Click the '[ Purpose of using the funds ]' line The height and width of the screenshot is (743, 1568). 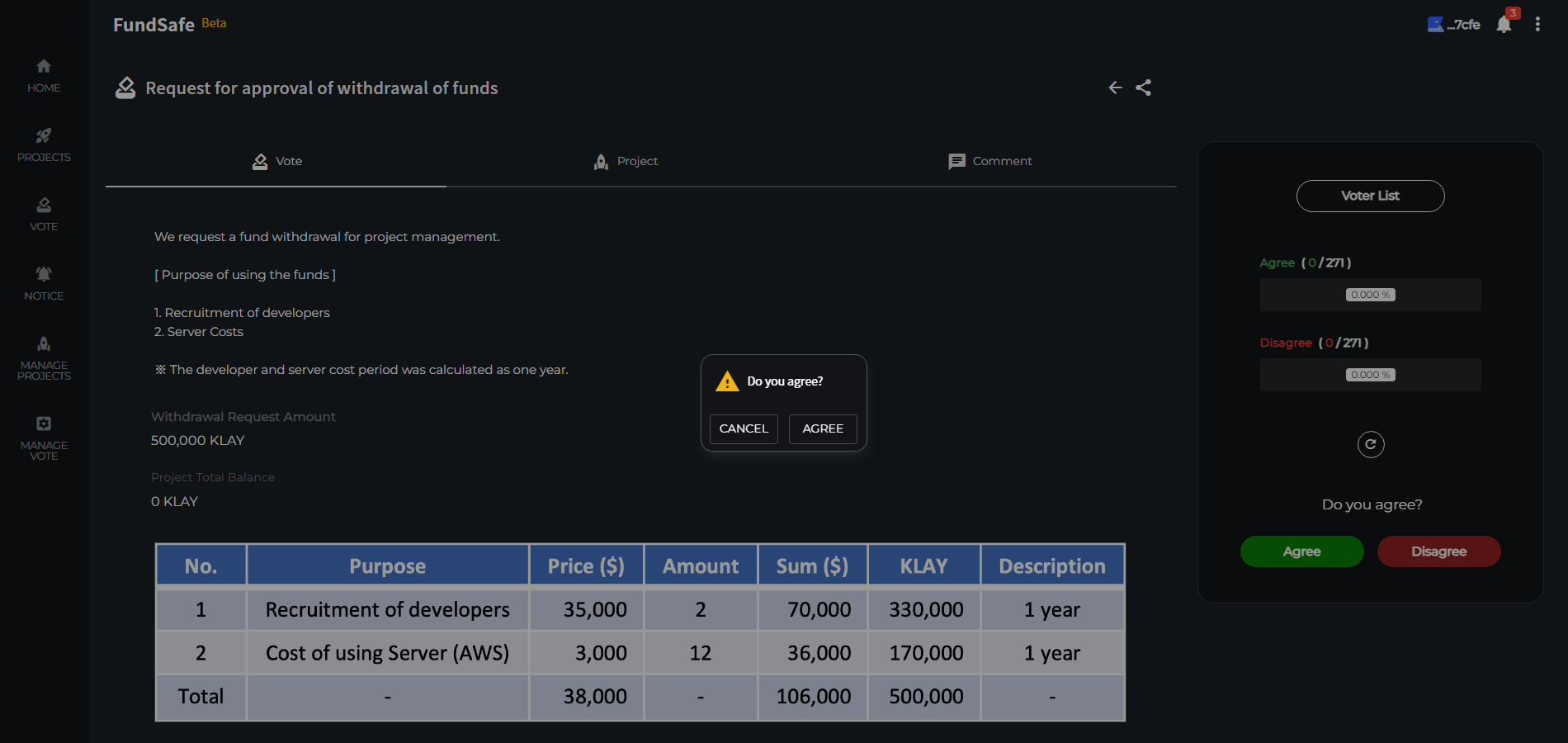pos(245,275)
